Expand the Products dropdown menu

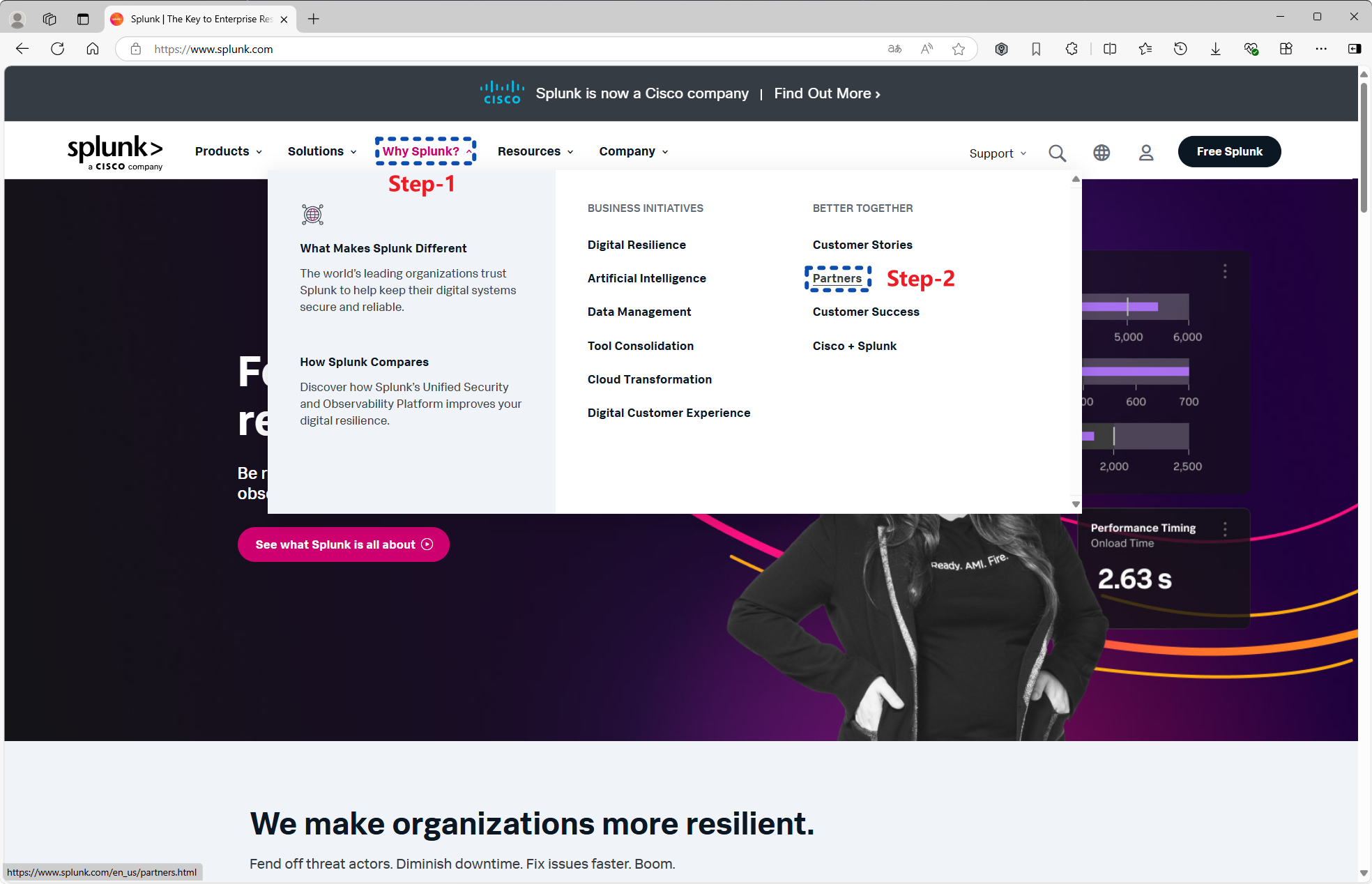[x=228, y=151]
